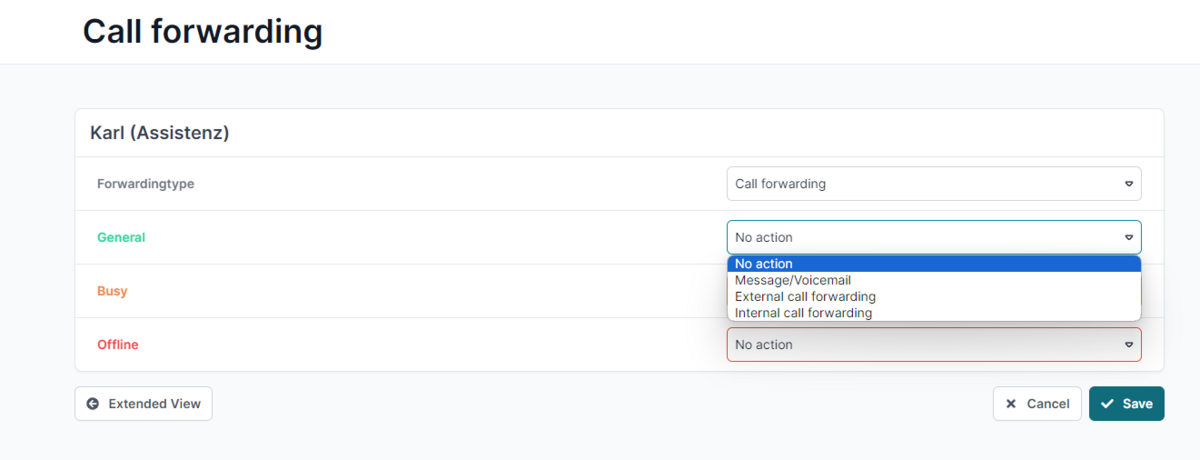Screen dimensions: 1200x460
Task: Click the Save checkmark icon
Action: tap(1107, 404)
